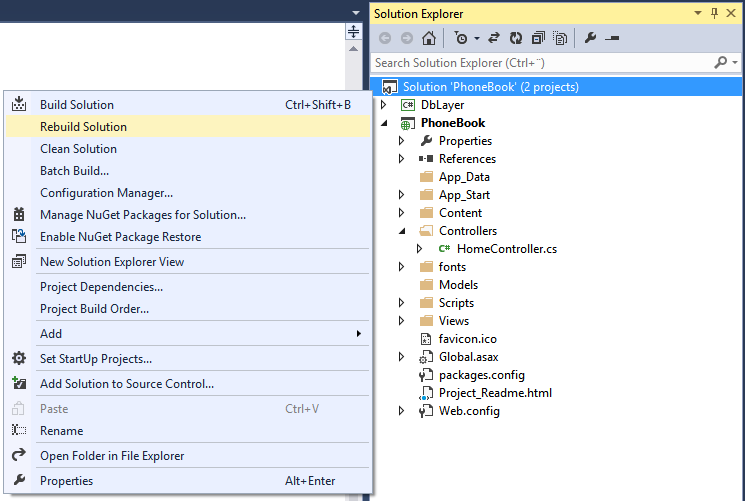Click the Properties wrench toolbar icon
Viewport: 745px width, 501px height.
(590, 38)
